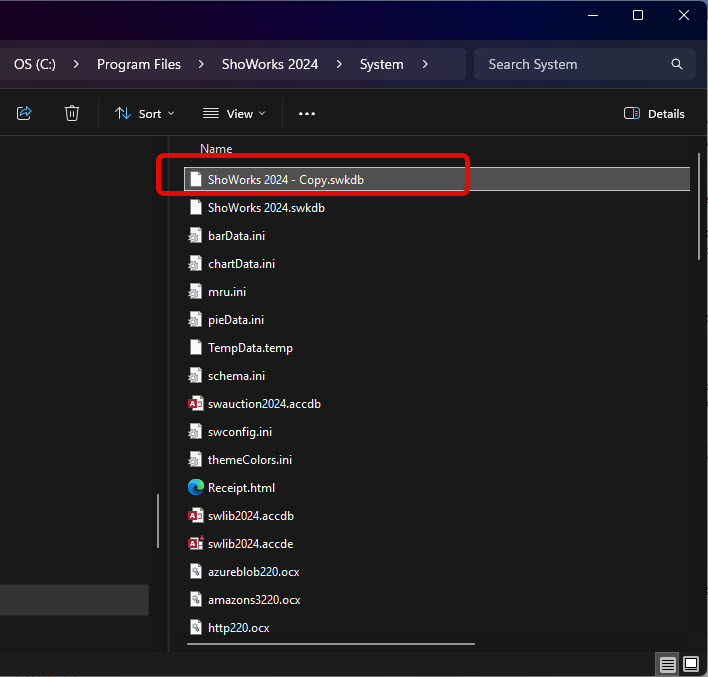
Task: Switch to large thumbnails view icon
Action: click(x=690, y=664)
